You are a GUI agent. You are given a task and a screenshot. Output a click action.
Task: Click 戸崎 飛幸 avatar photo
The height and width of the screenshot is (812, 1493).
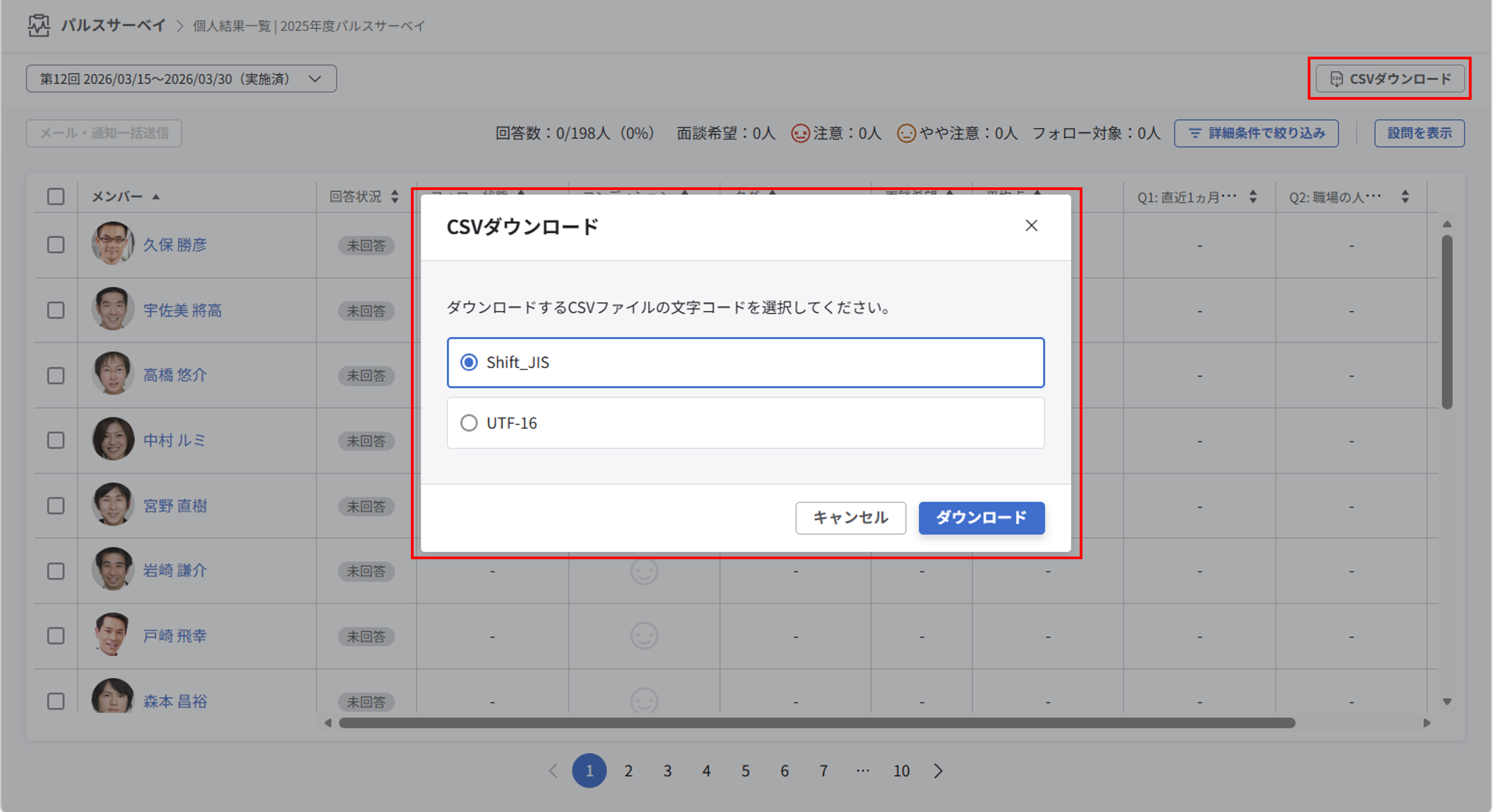pyautogui.click(x=113, y=635)
